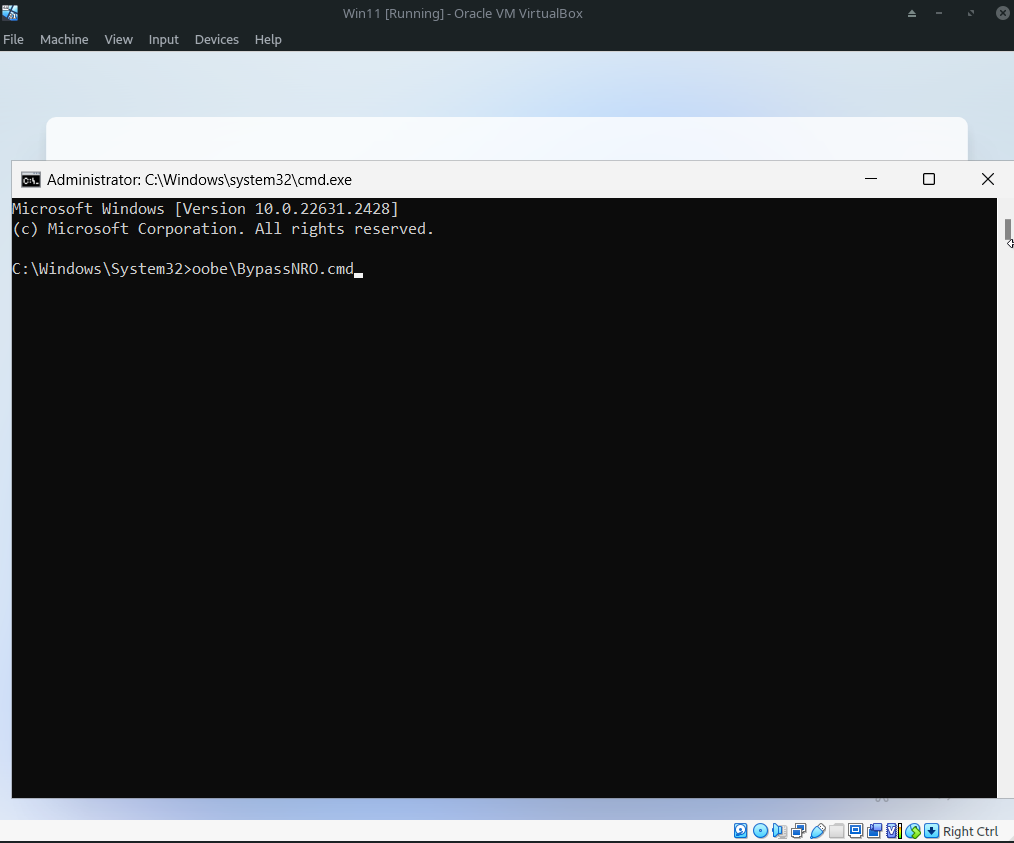1014x843 pixels.
Task: Click the mouse integration status icon
Action: tap(912, 831)
